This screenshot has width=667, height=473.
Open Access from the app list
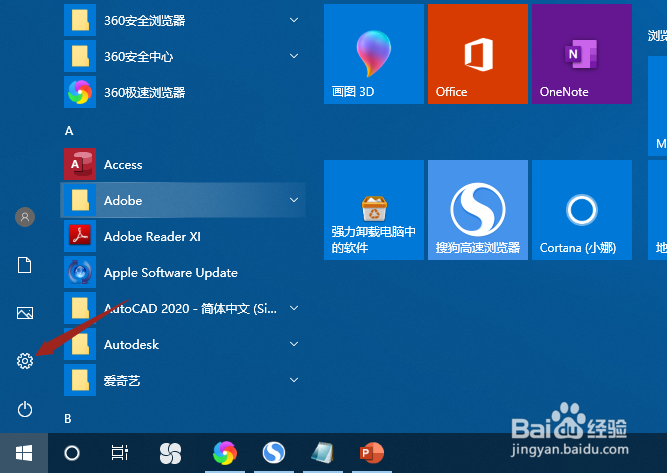[183, 165]
